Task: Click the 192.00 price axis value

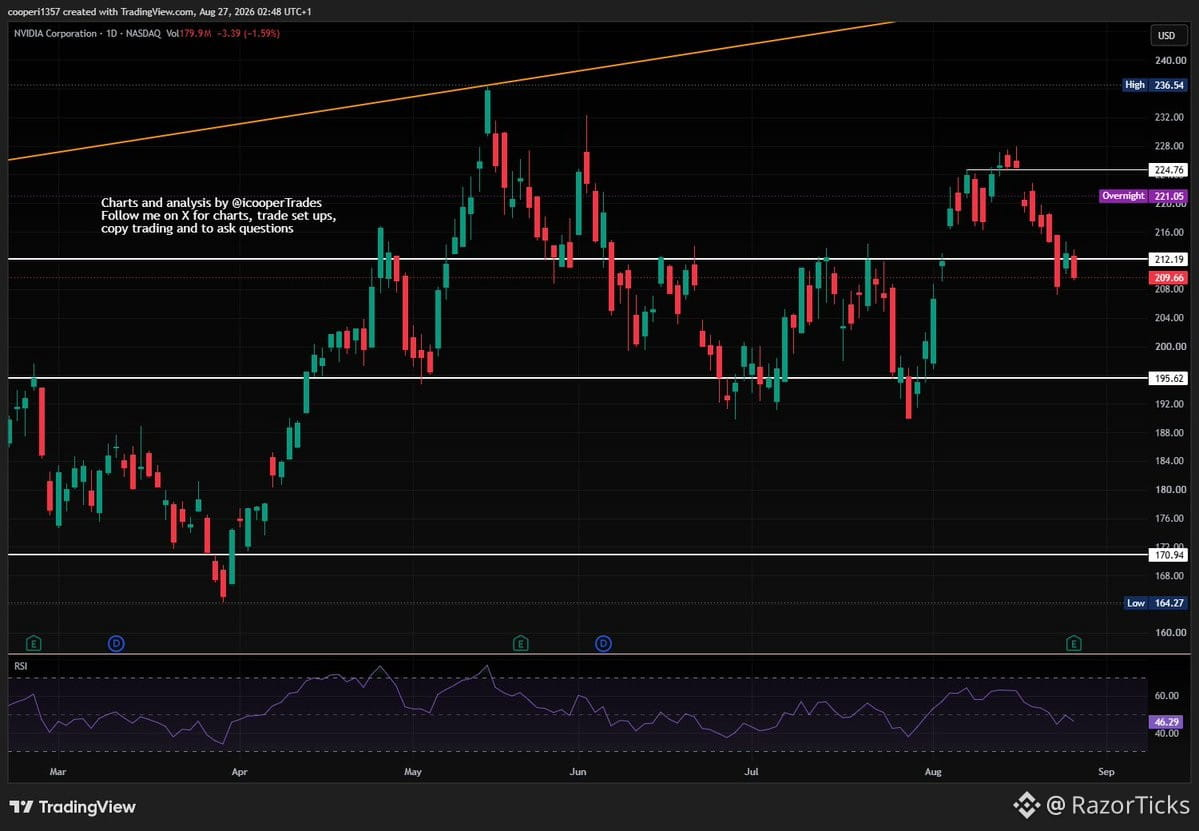Action: (1170, 404)
